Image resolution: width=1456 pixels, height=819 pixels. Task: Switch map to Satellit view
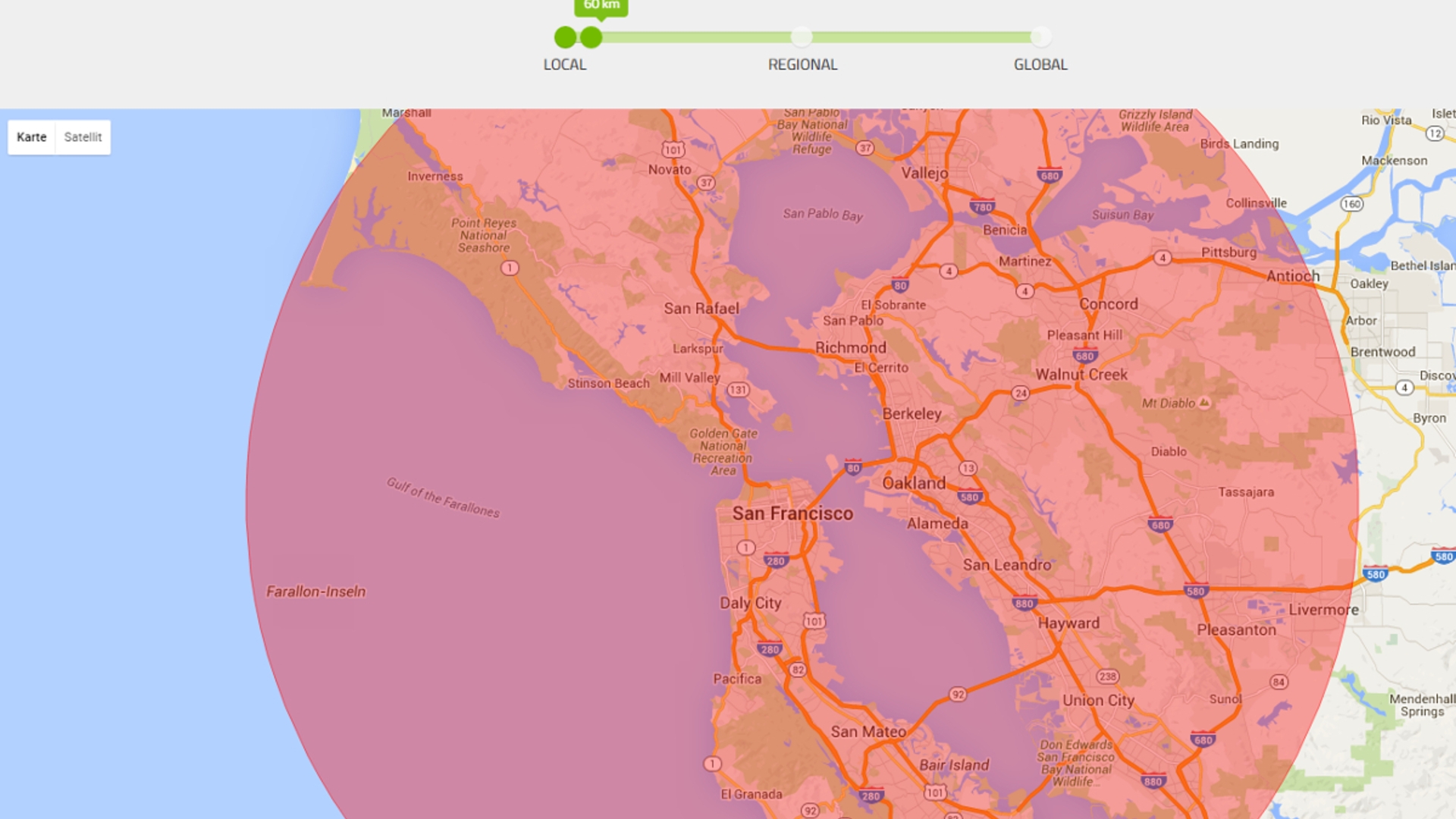(83, 137)
